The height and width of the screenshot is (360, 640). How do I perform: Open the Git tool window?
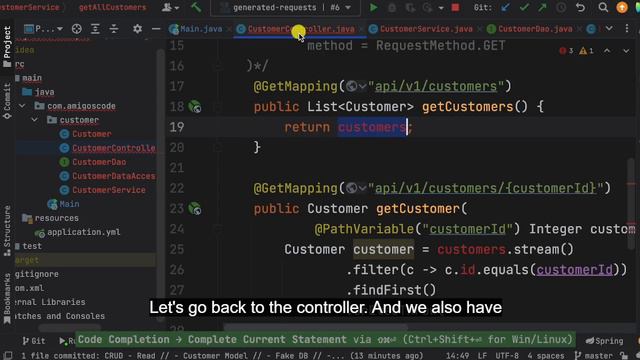(x=34, y=340)
